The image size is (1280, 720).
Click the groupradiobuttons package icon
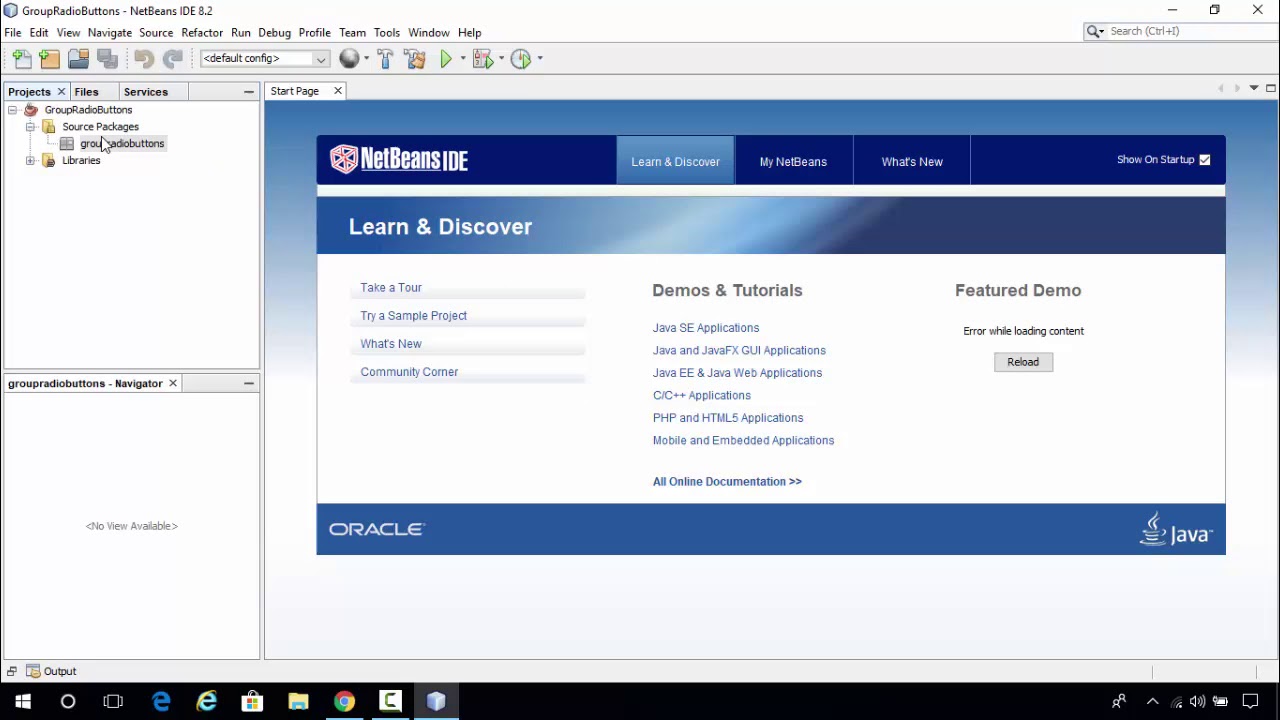[x=67, y=144]
